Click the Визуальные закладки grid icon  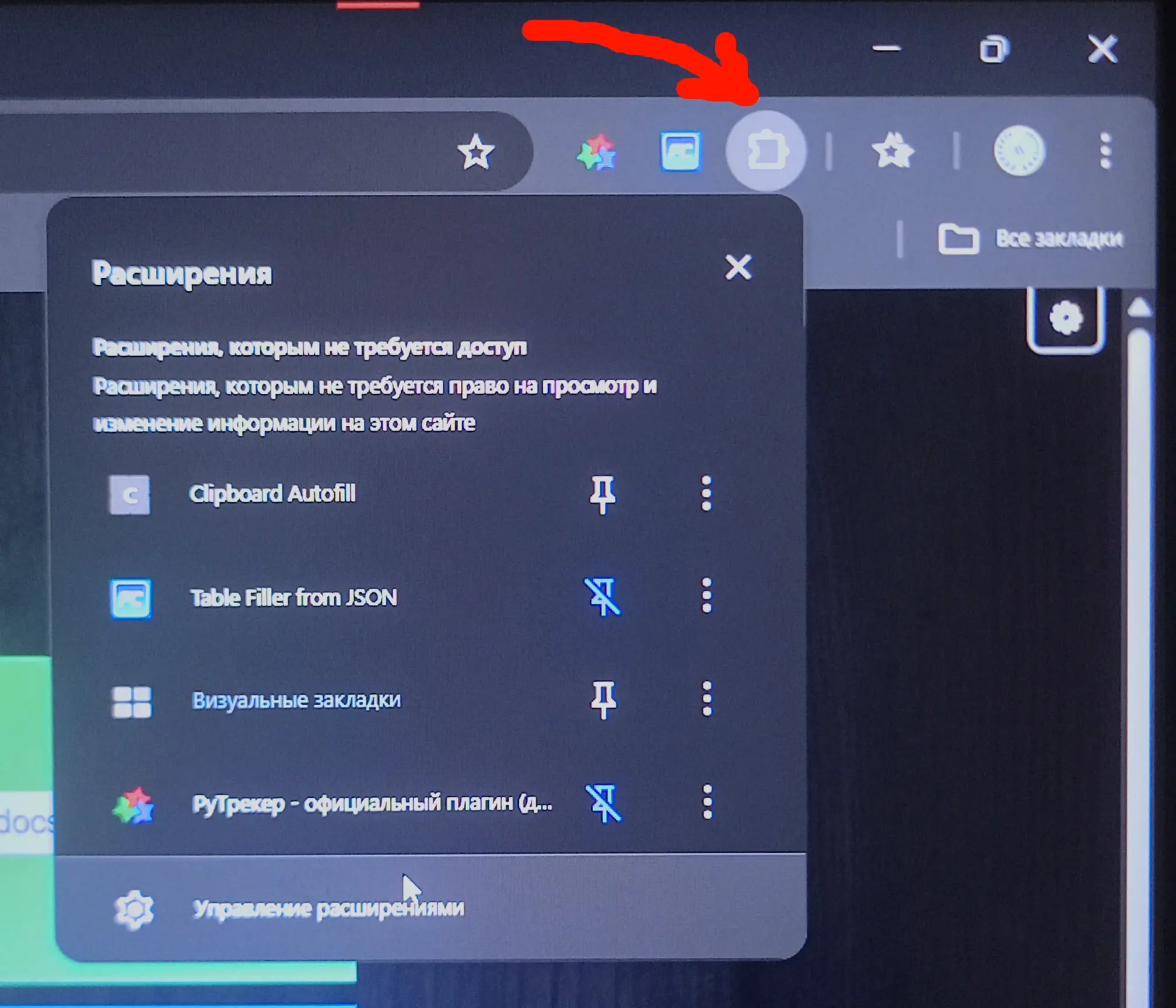pyautogui.click(x=131, y=702)
